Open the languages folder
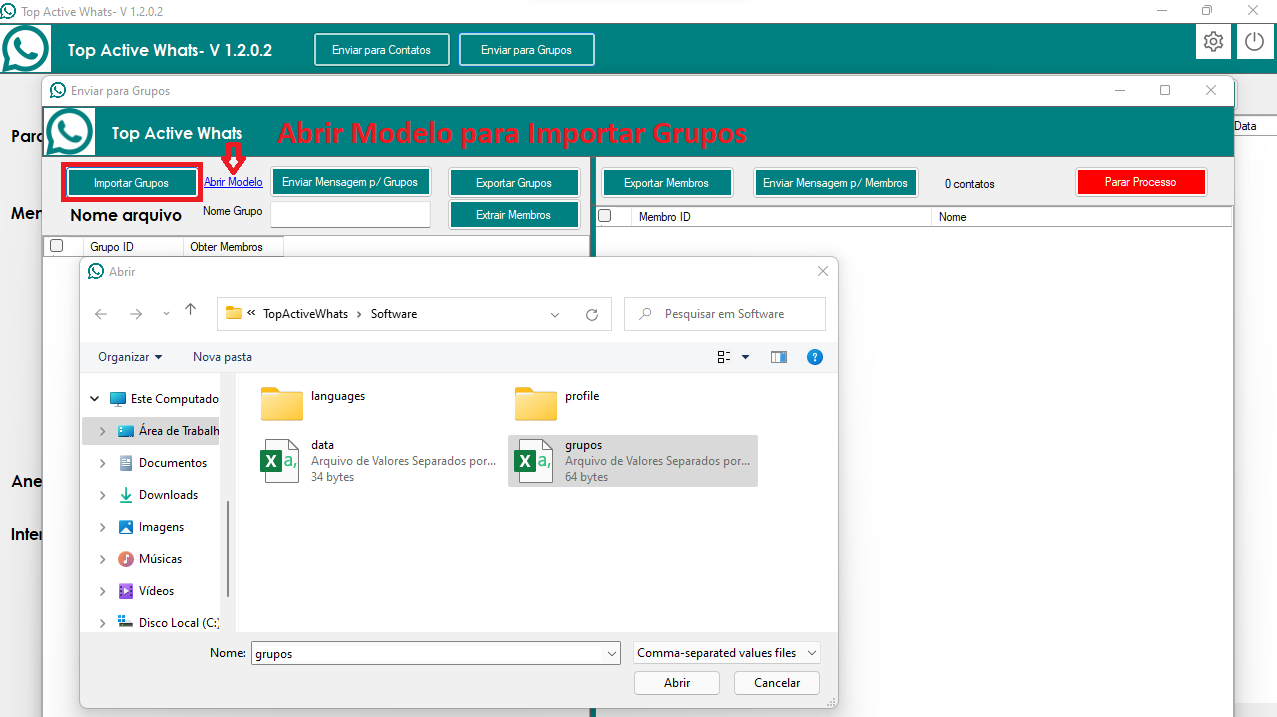The width and height of the screenshot is (1277, 717). point(313,402)
